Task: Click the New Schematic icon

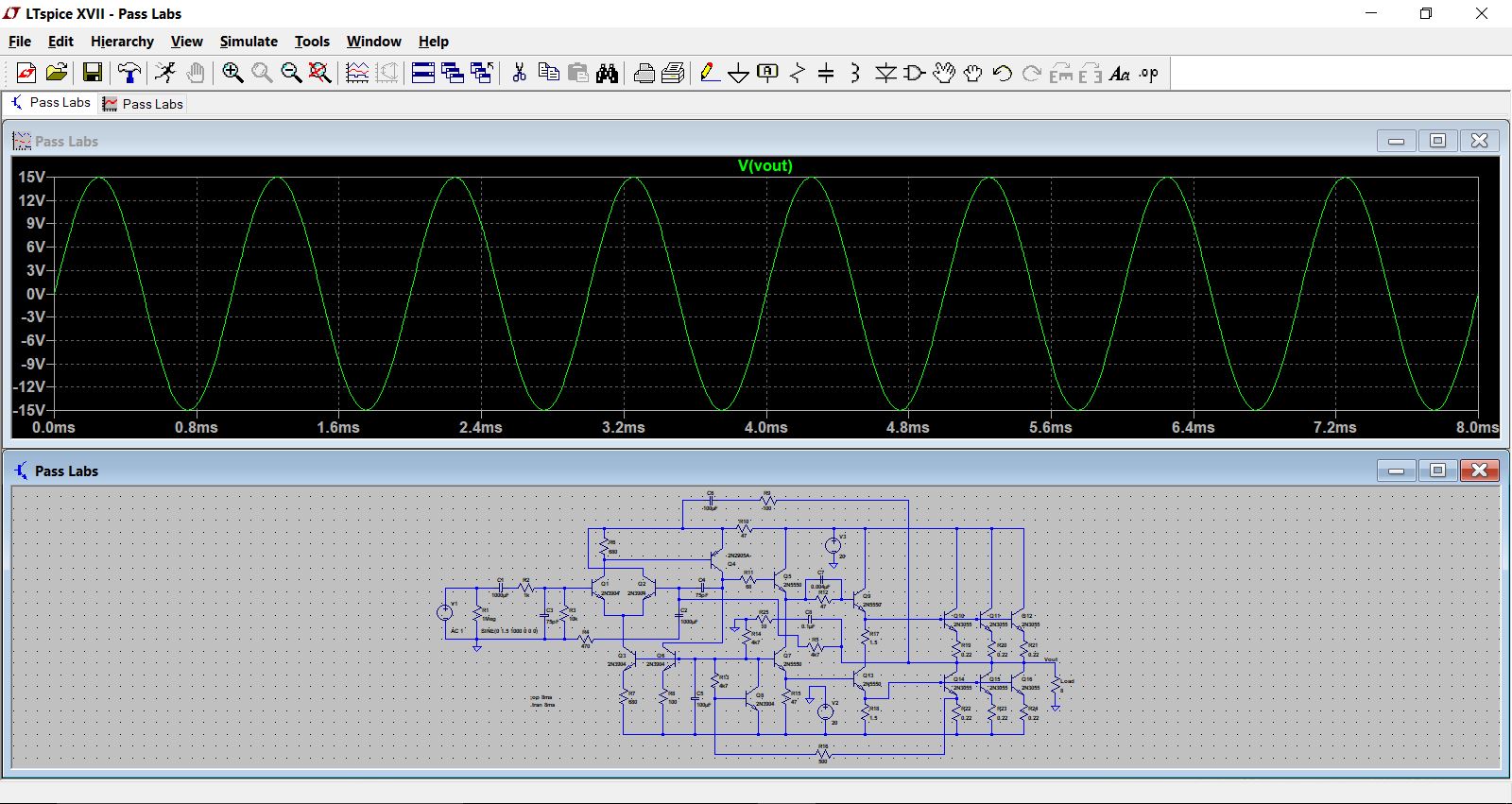Action: [x=26, y=73]
